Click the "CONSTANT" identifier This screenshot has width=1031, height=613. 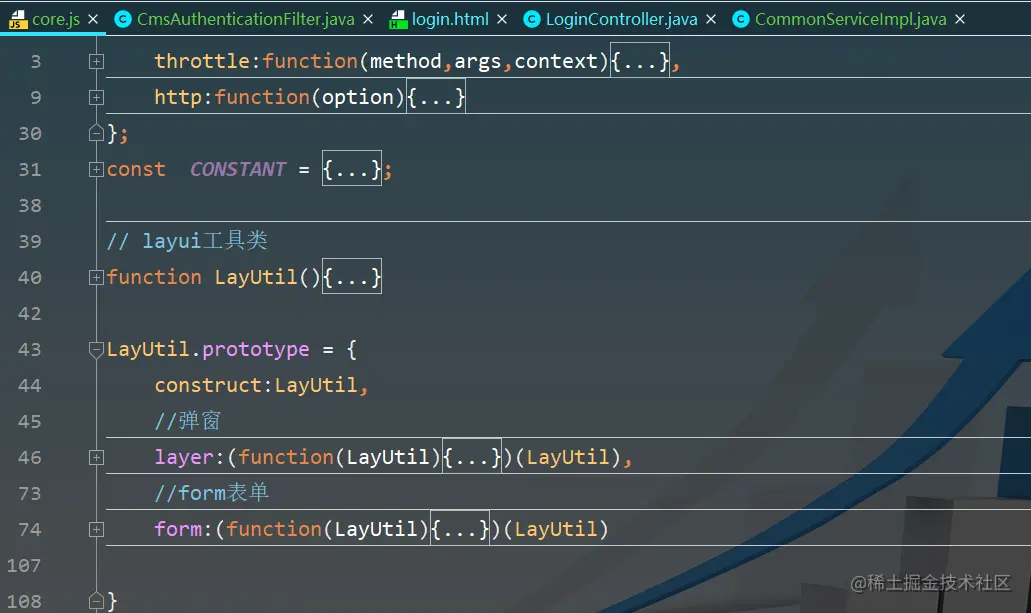pyautogui.click(x=238, y=169)
